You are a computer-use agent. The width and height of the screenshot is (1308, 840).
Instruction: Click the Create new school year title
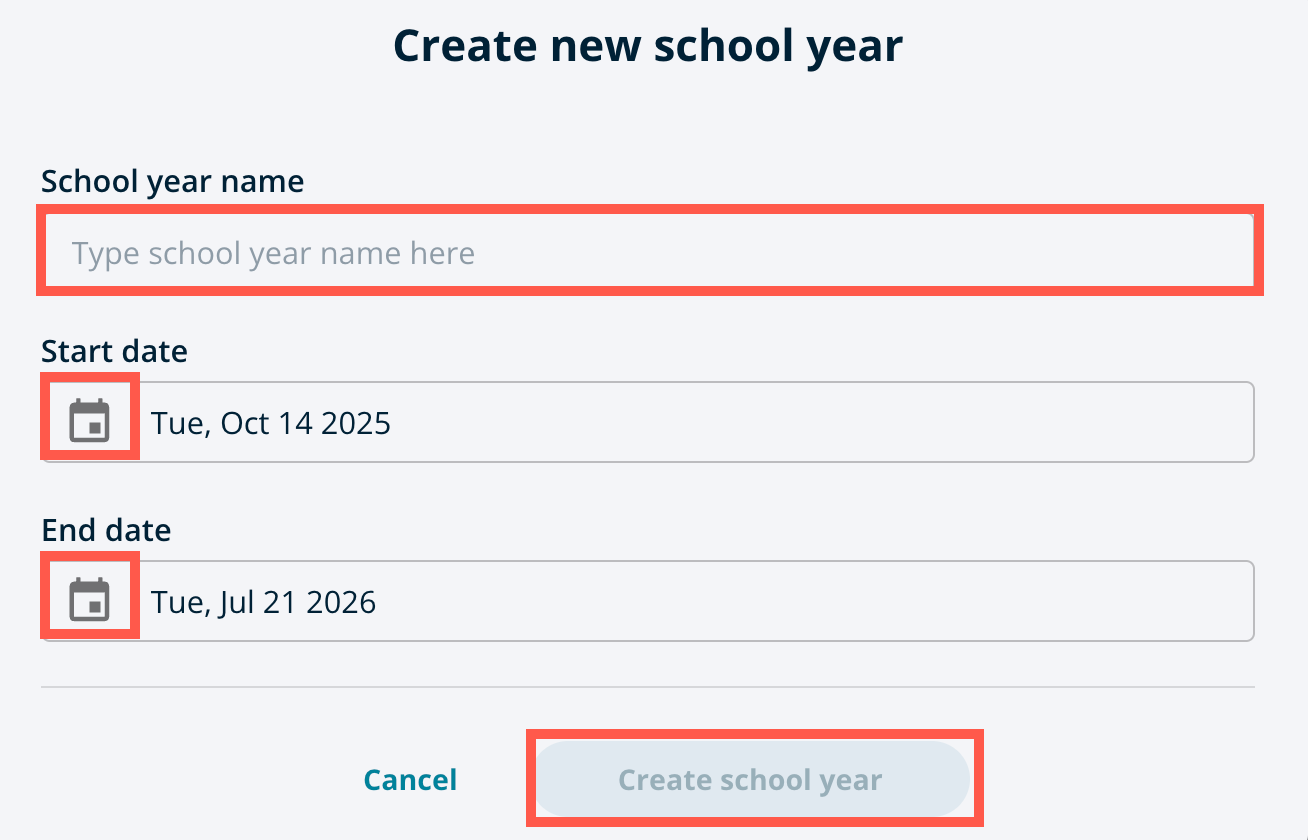coord(649,44)
